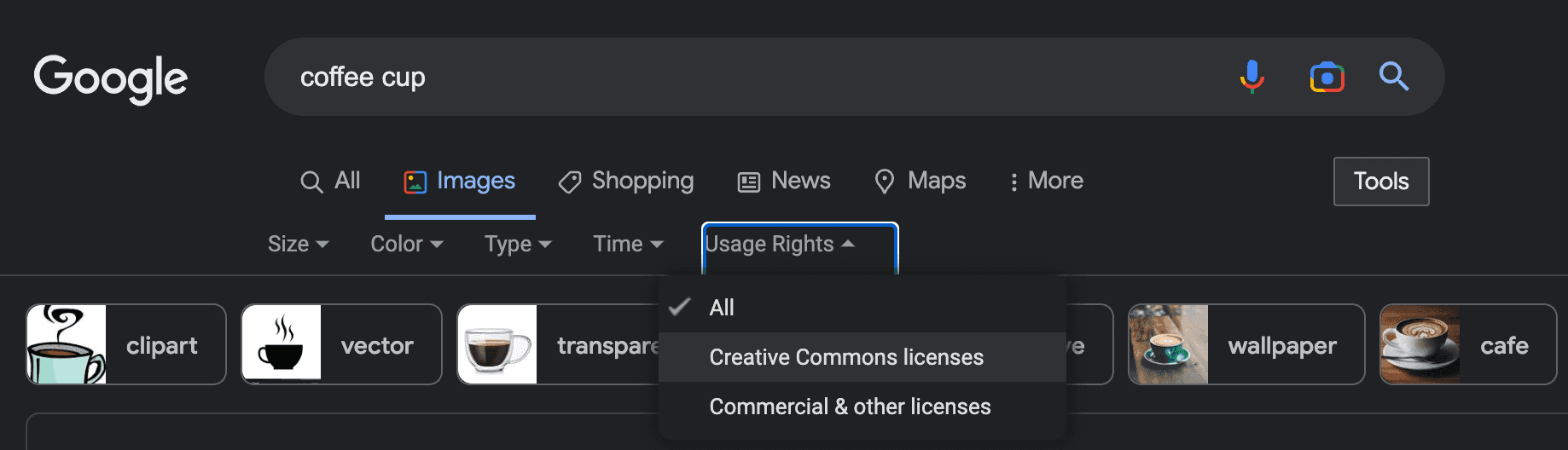Screen dimensions: 1568x450
Task: Click the cafe latte art thumbnail
Action: tap(1420, 344)
